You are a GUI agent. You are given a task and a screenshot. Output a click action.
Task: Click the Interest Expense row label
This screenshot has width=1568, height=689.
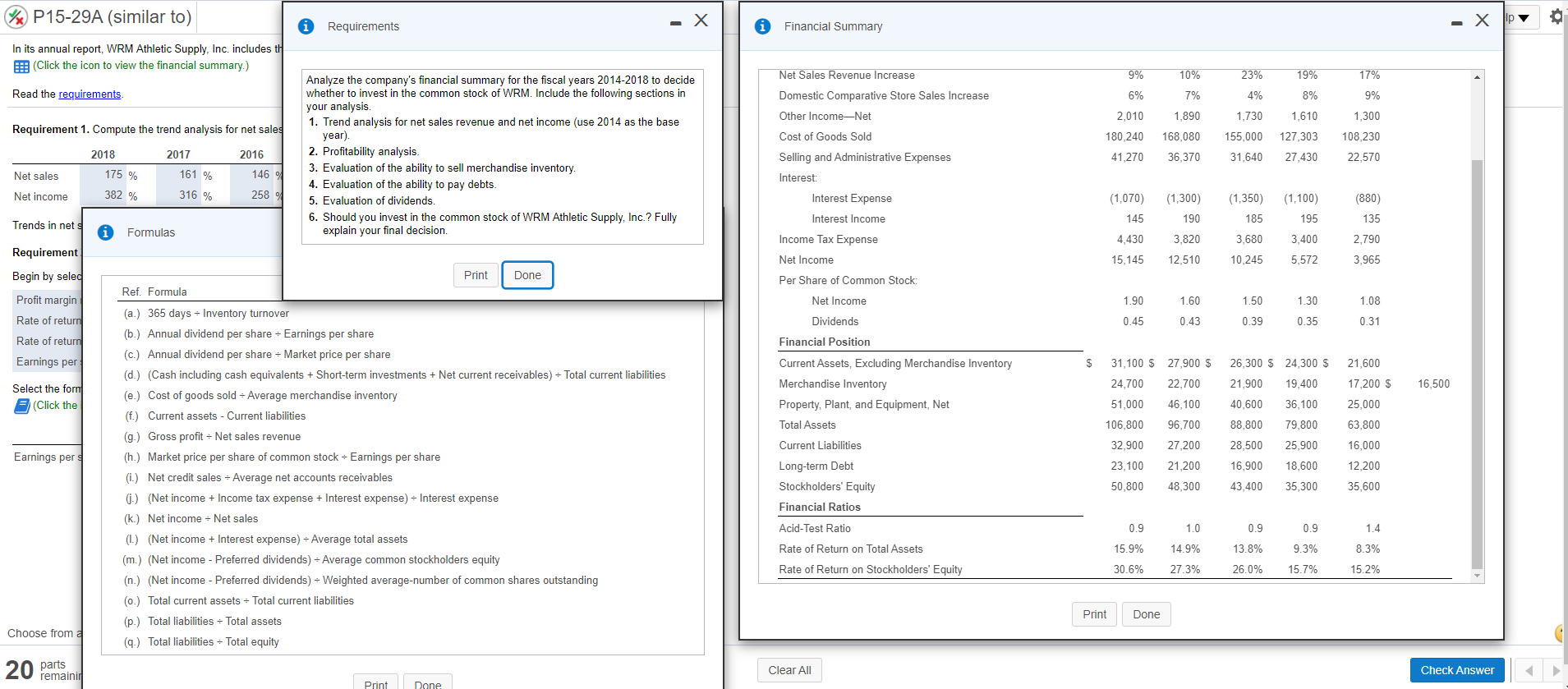852,199
